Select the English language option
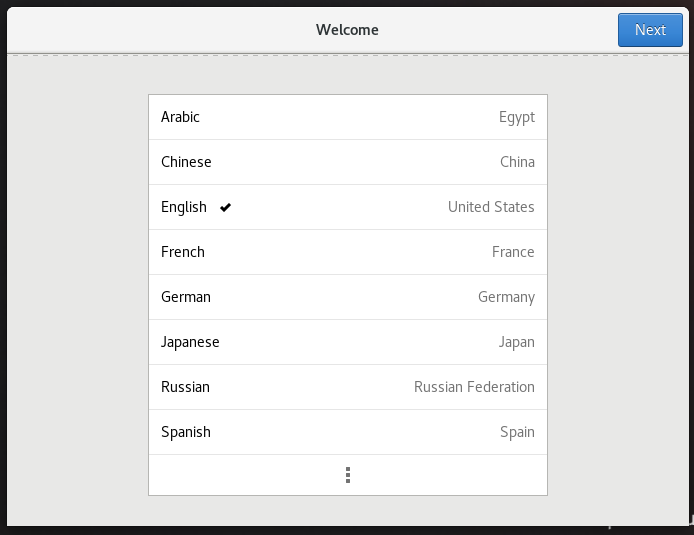 coord(348,207)
